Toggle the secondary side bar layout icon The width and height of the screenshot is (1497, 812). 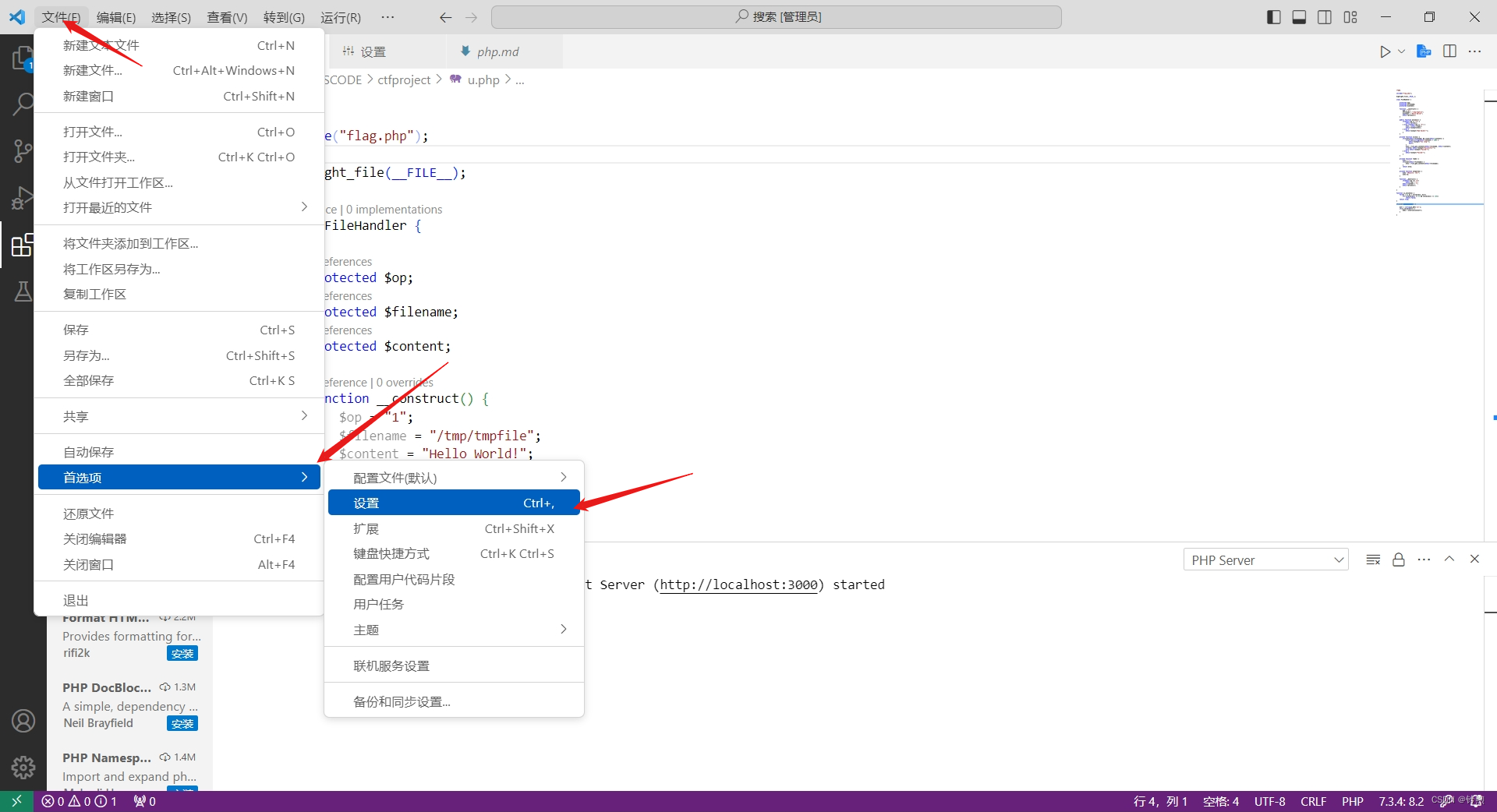[x=1325, y=17]
